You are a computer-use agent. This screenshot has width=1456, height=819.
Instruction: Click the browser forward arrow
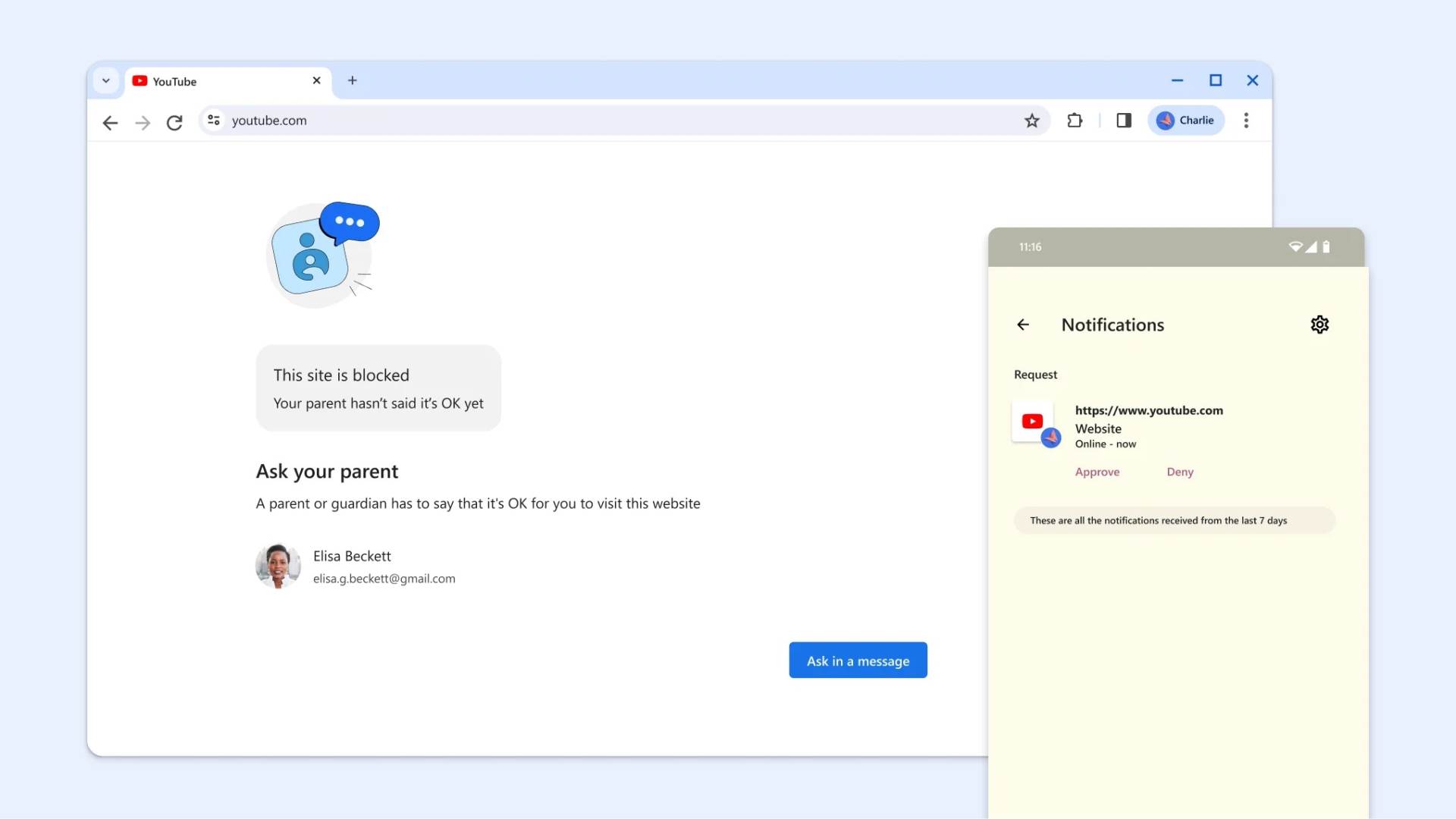pyautogui.click(x=143, y=121)
